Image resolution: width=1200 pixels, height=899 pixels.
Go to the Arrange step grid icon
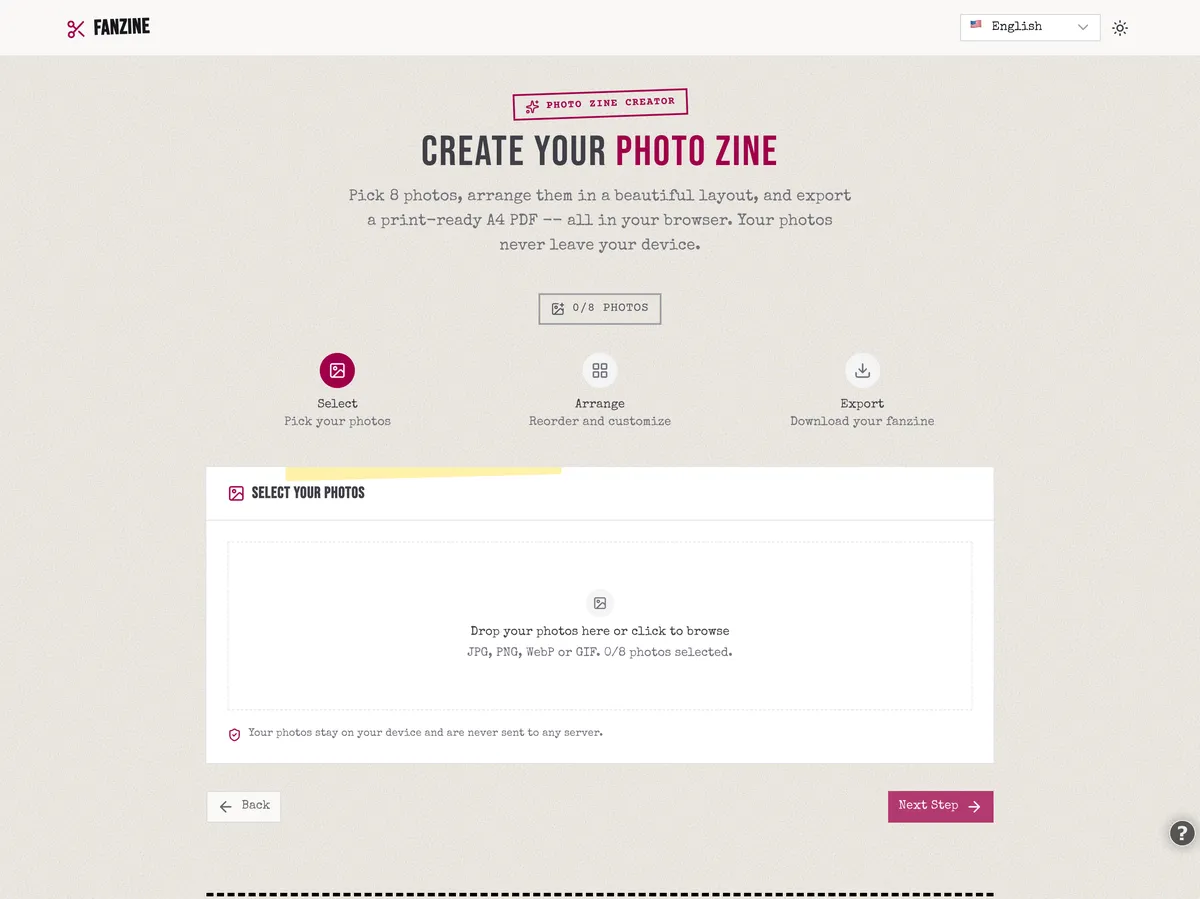coord(600,371)
